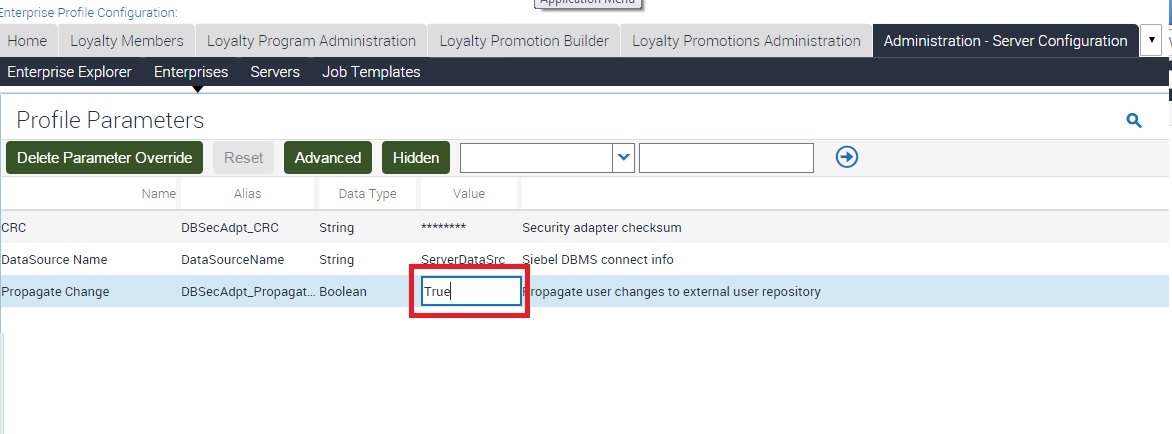Screen dimensions: 1172x434
Task: Click the go arrow query button
Action: [x=847, y=157]
